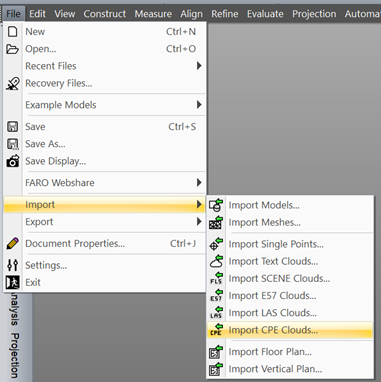Choose Import Models... submenu entry
The image size is (381, 382).
pyautogui.click(x=290, y=205)
